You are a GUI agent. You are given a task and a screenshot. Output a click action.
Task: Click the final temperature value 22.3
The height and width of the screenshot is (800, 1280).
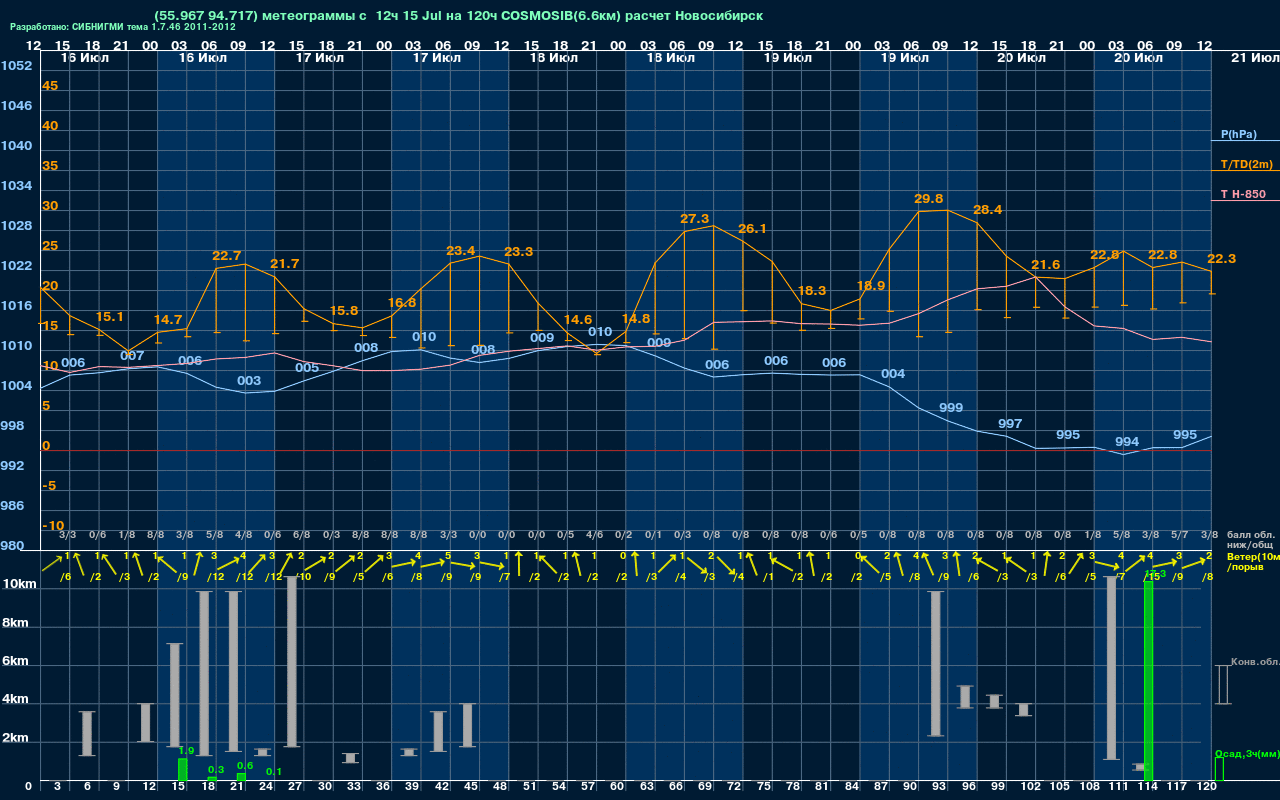click(x=1222, y=259)
